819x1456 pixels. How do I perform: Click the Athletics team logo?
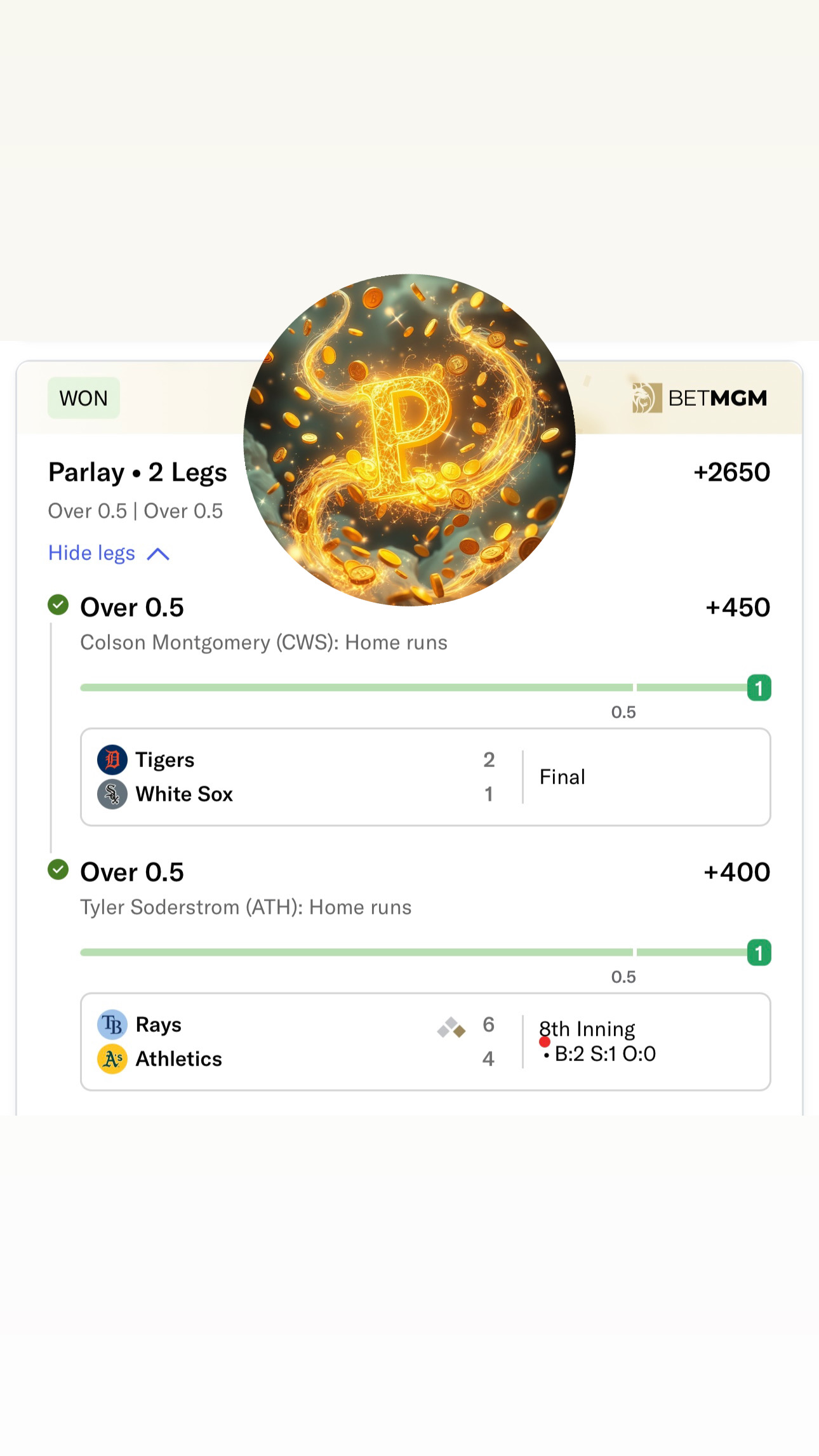(112, 1059)
